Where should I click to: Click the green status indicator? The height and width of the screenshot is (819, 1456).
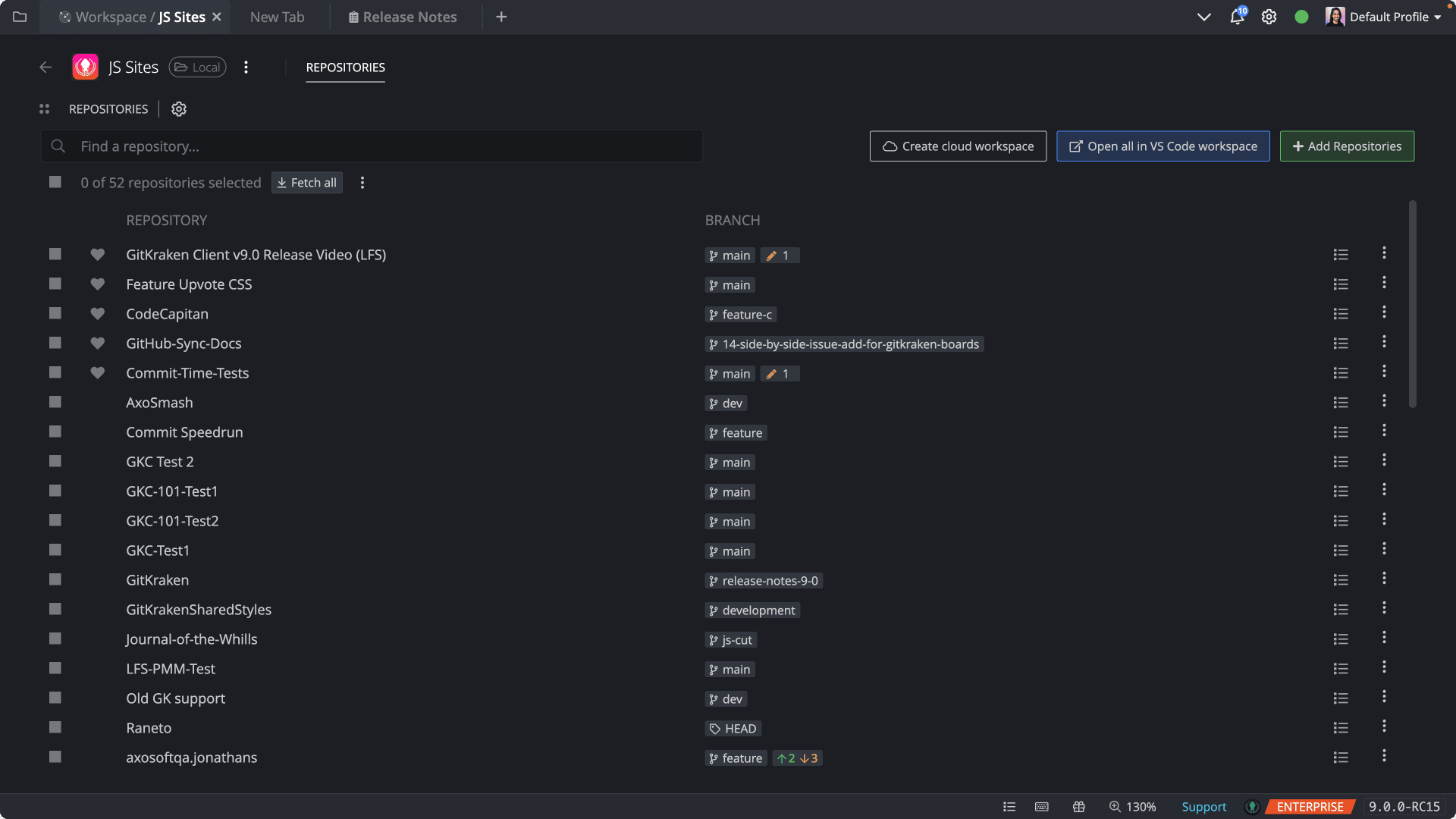pos(1301,17)
